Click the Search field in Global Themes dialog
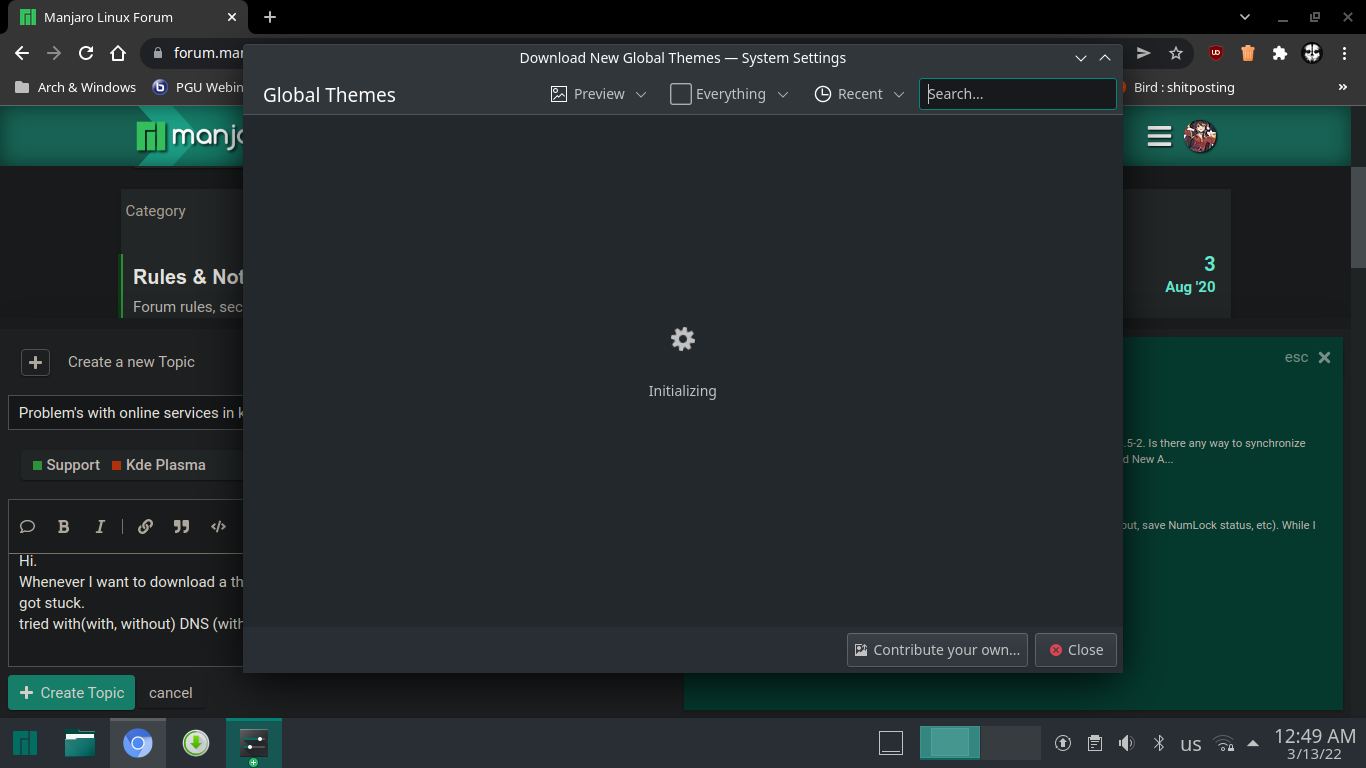Image resolution: width=1366 pixels, height=768 pixels. click(x=1018, y=94)
